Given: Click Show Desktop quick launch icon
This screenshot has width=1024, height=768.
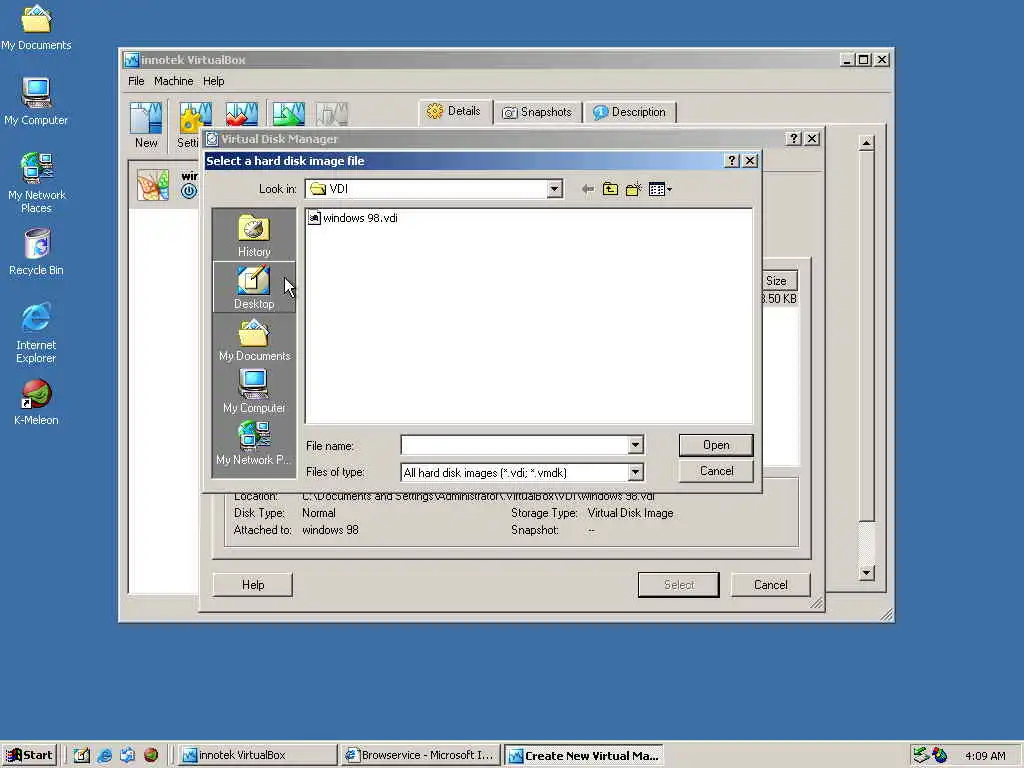Looking at the screenshot, I should (x=82, y=755).
